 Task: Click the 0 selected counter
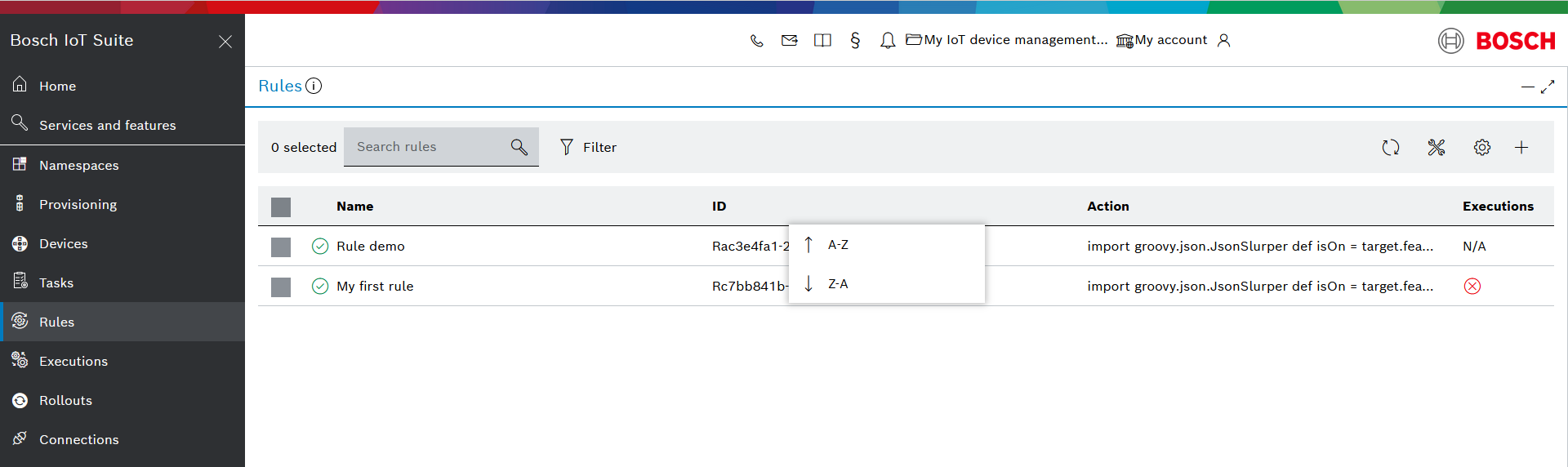click(304, 147)
